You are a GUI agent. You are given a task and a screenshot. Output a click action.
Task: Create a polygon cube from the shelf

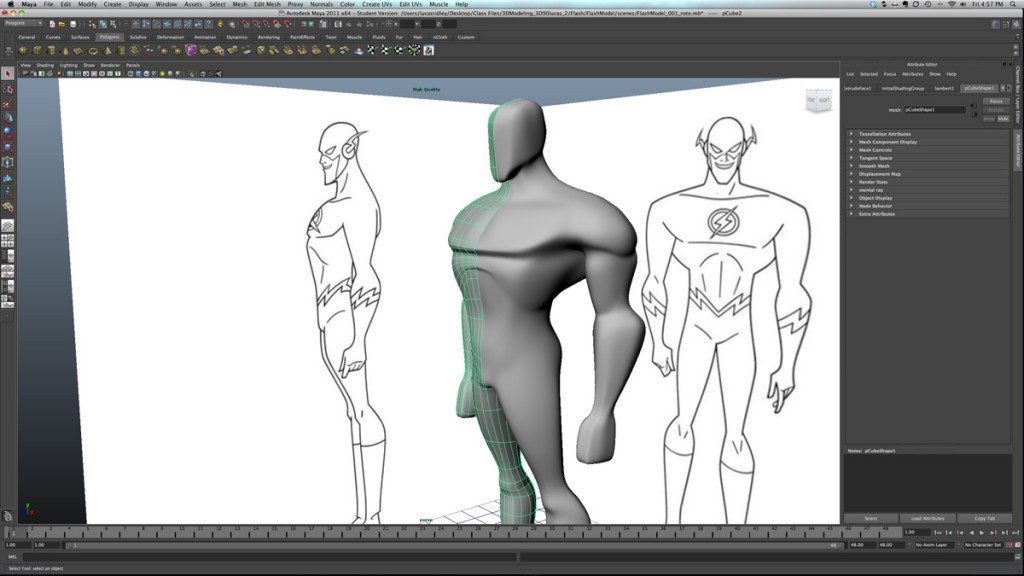(x=37, y=50)
